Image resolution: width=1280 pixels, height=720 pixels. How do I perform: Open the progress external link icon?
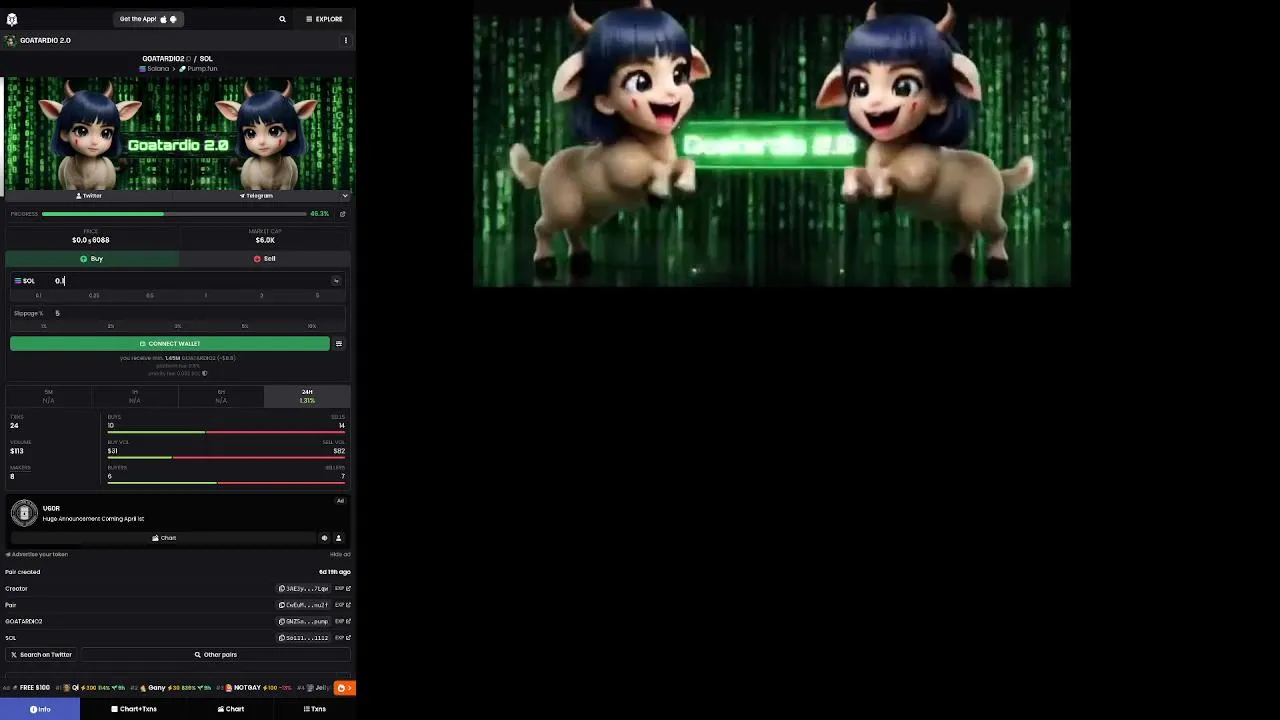[x=343, y=214]
